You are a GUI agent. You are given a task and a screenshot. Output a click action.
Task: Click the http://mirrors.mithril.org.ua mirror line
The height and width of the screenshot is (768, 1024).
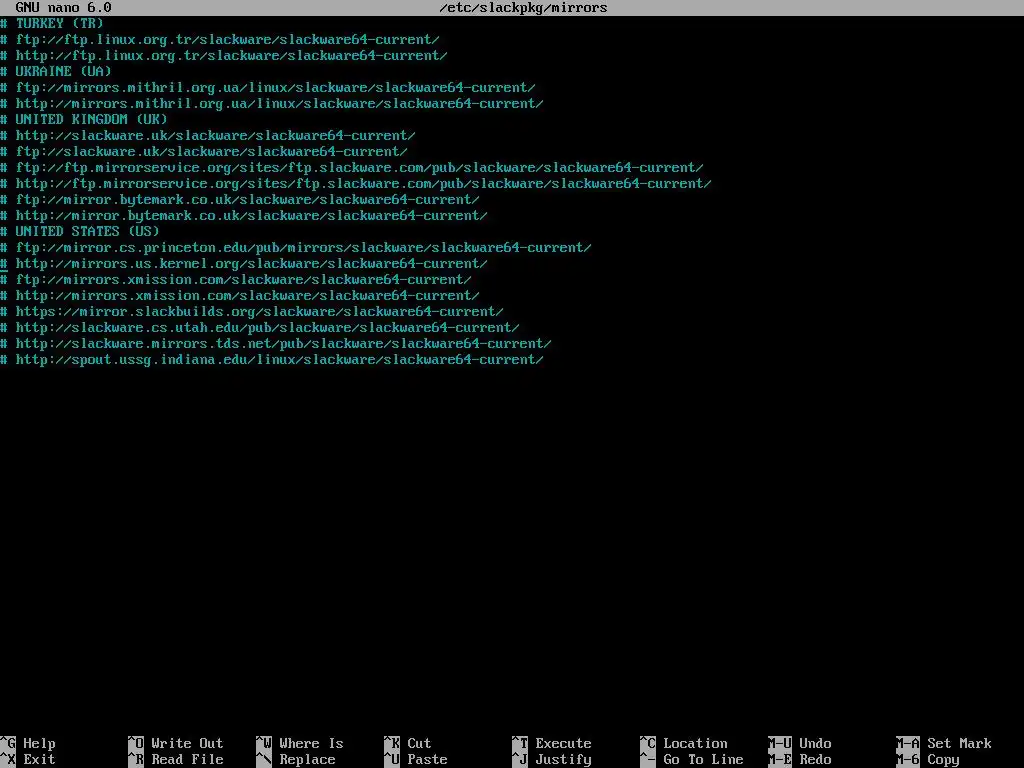pyautogui.click(x=272, y=103)
